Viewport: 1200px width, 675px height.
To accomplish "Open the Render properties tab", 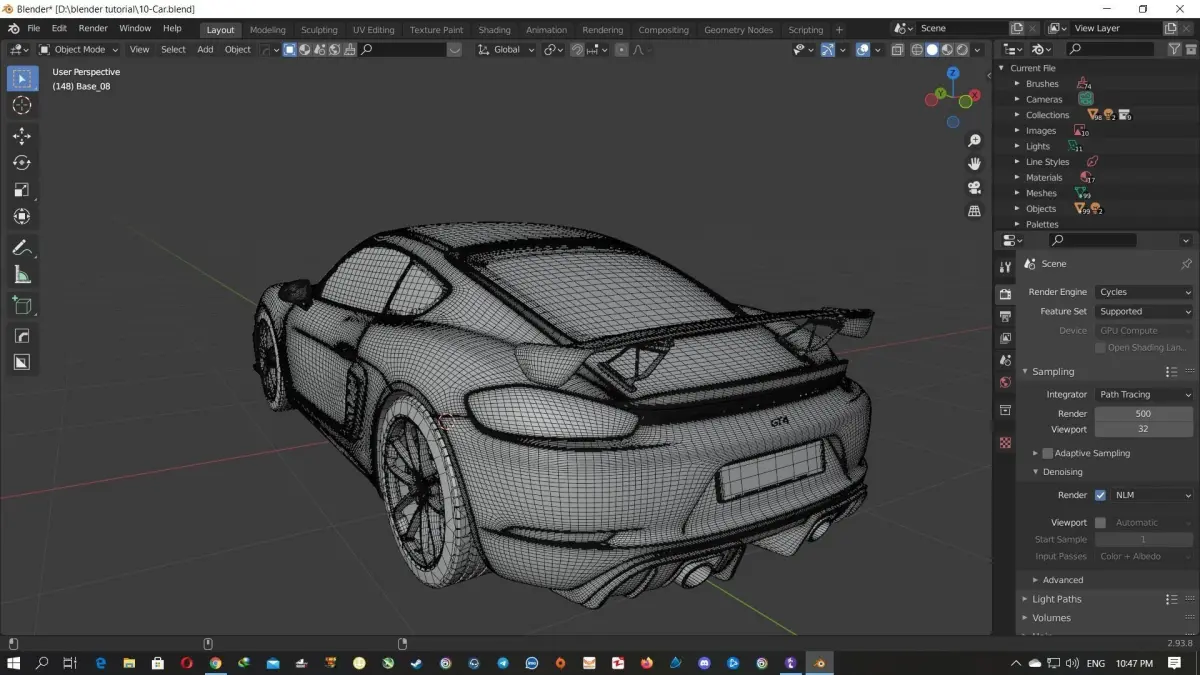I will click(x=1005, y=294).
